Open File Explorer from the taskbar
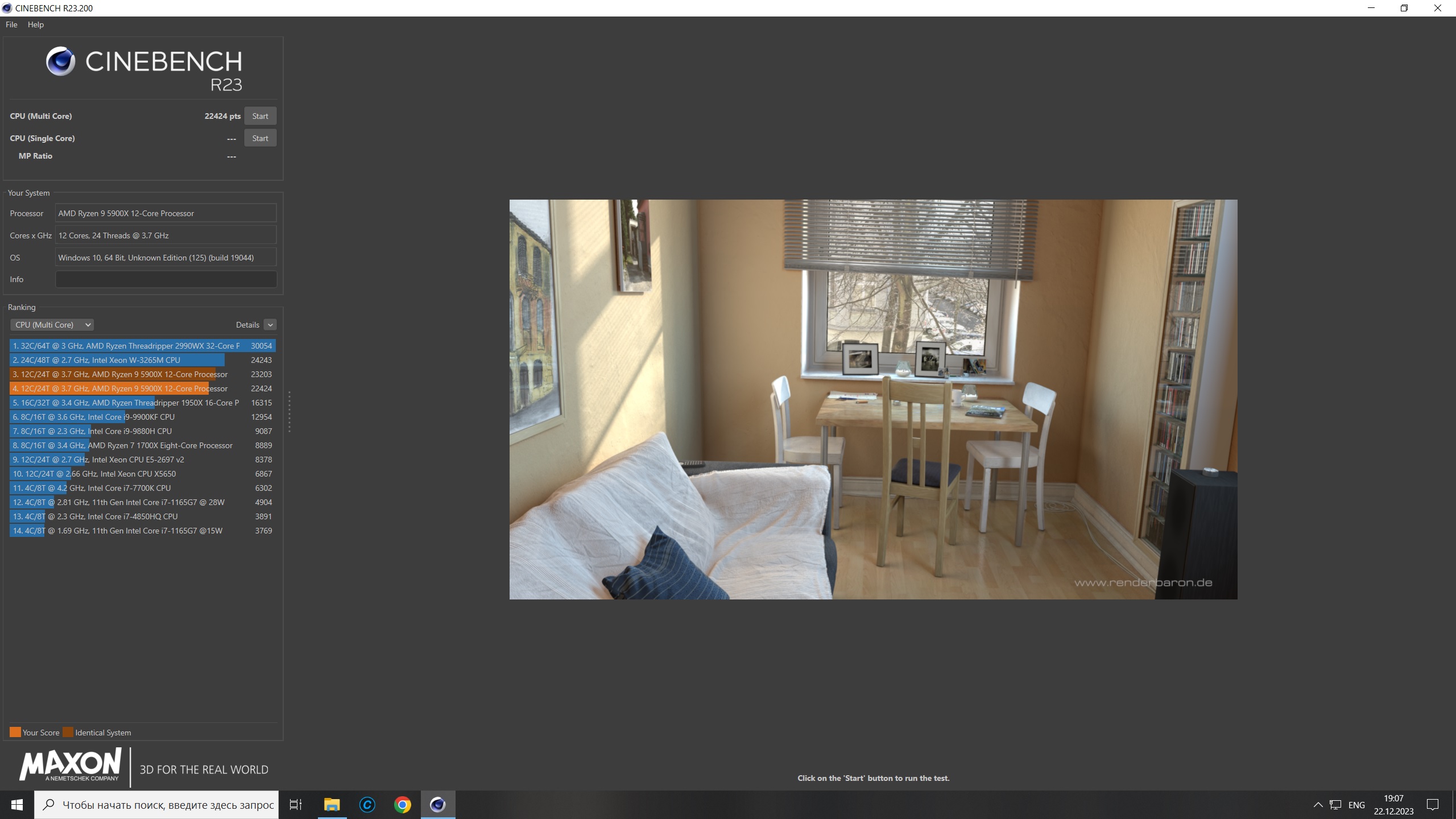The height and width of the screenshot is (819, 1456). pyautogui.click(x=332, y=804)
